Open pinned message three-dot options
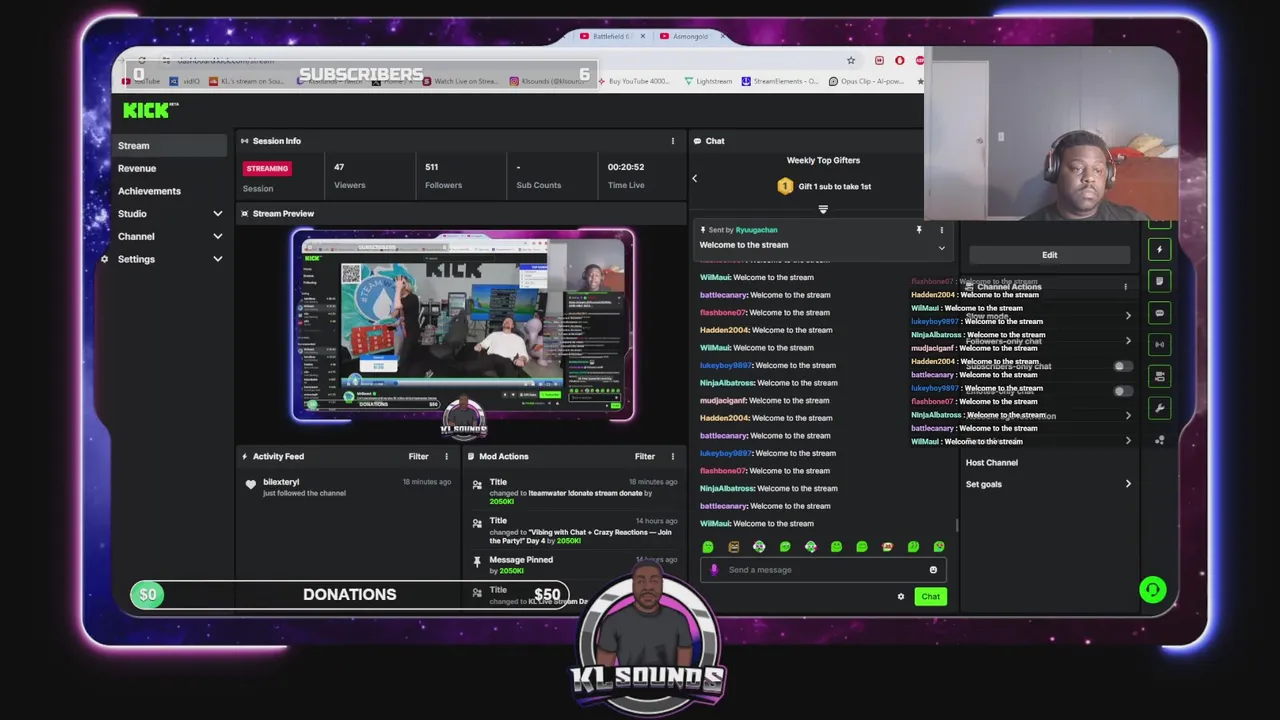Viewport: 1280px width, 720px height. point(941,230)
